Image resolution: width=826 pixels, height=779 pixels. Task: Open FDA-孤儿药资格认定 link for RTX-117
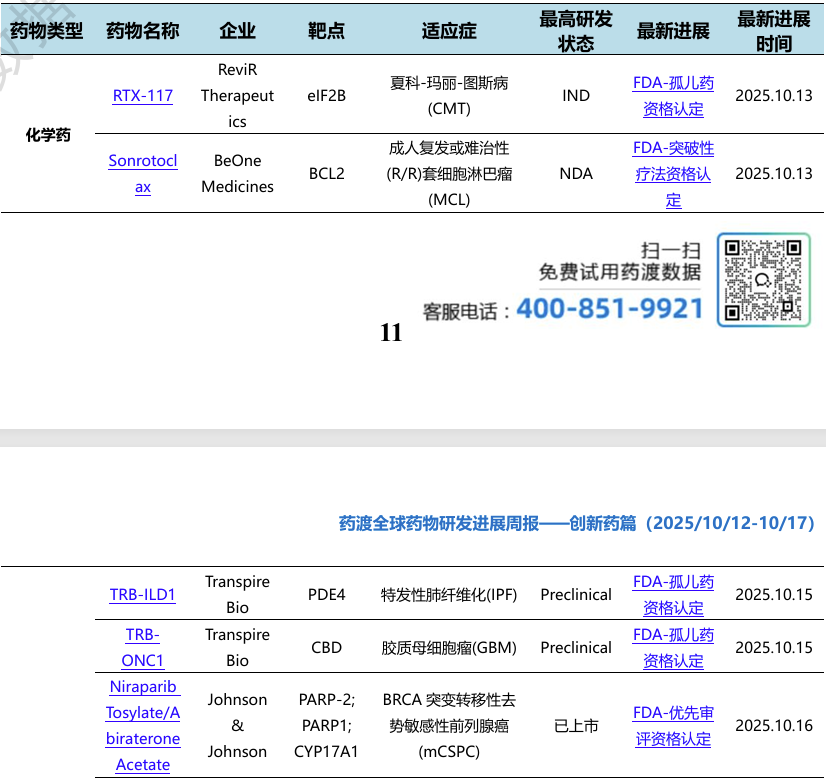point(673,96)
